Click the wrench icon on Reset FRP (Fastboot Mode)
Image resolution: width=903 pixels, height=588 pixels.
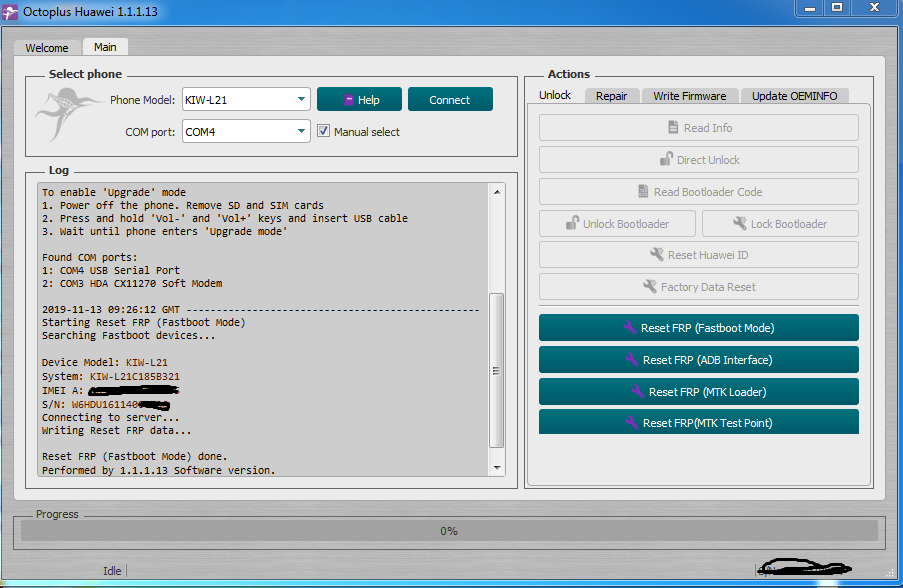pos(629,328)
